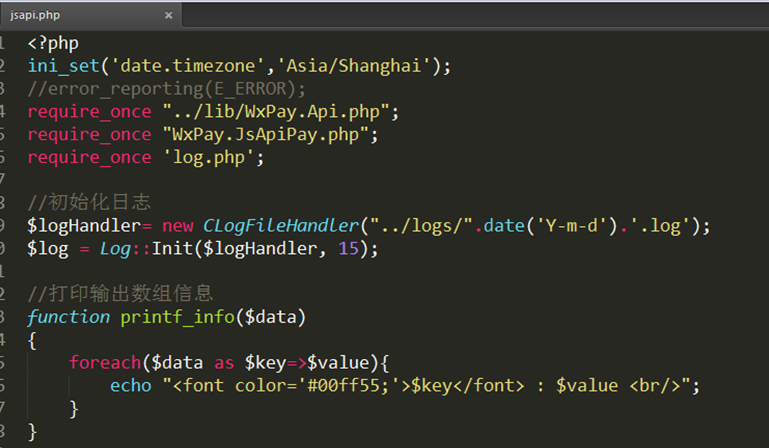This screenshot has height=448, width=769.
Task: Click the 'Y-m-d' format string
Action: pyautogui.click(x=572, y=226)
